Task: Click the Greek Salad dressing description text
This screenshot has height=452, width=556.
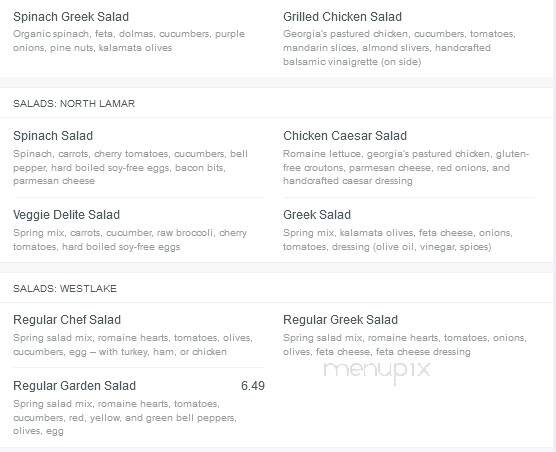Action: 398,240
